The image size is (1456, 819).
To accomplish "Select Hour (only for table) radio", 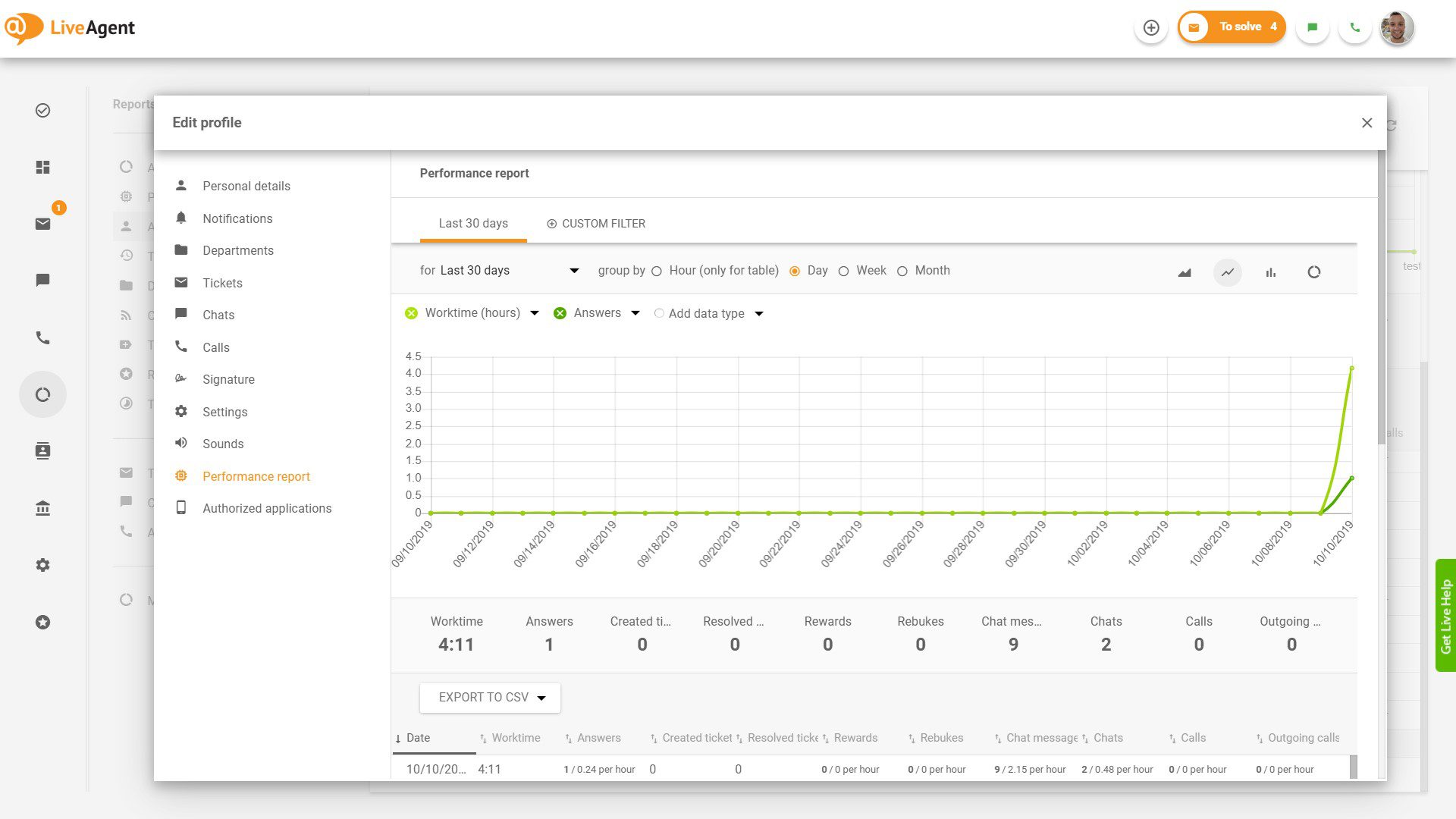I will [657, 271].
